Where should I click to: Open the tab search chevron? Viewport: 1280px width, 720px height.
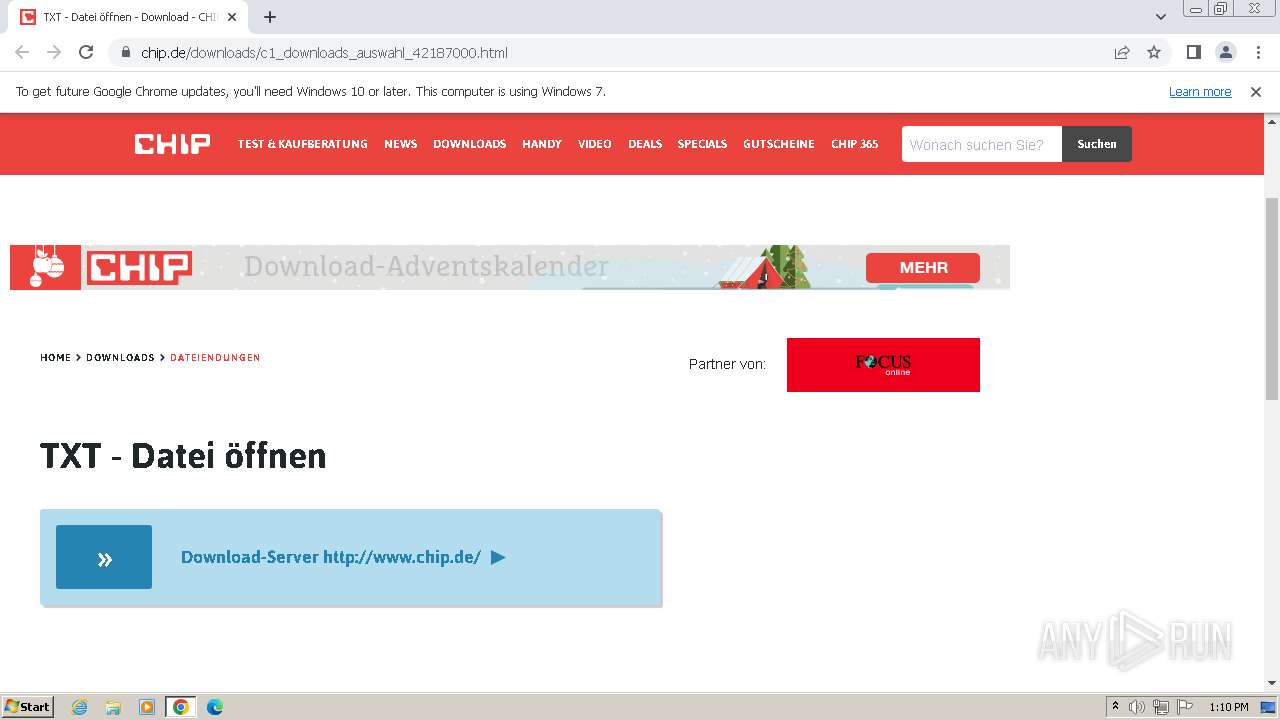[x=1161, y=17]
